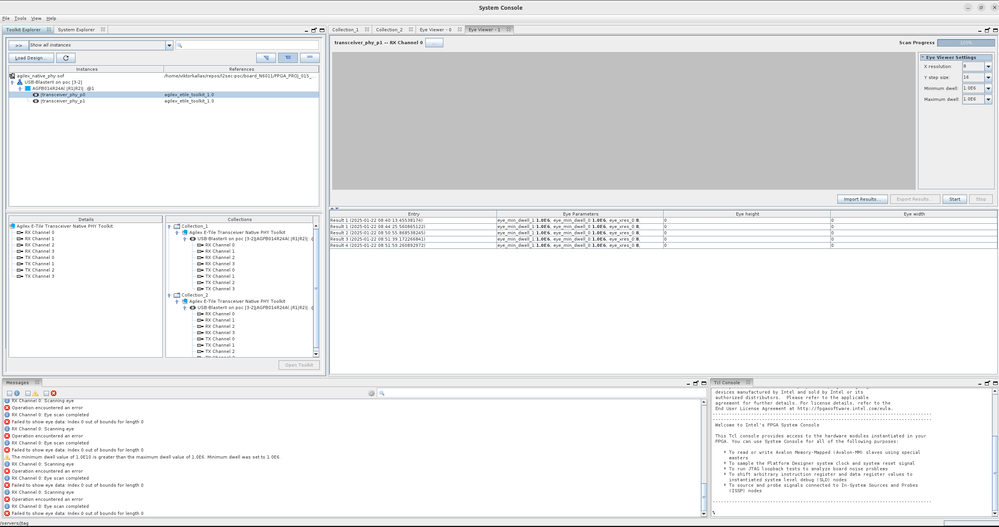Switch to the System Explorer tab
This screenshot has height=527, width=999.
[76, 30]
